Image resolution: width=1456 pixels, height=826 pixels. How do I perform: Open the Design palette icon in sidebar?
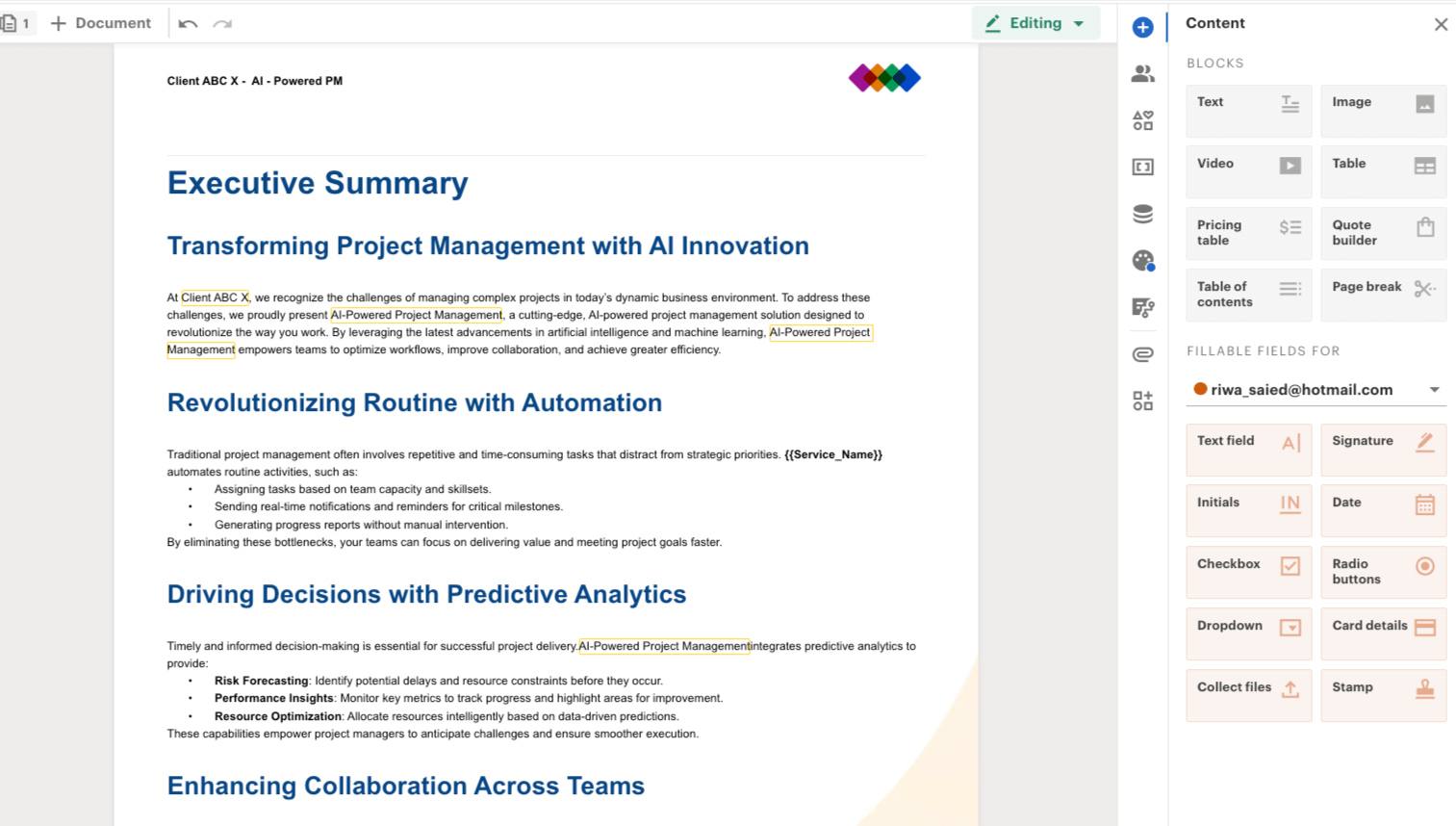pos(1142,260)
